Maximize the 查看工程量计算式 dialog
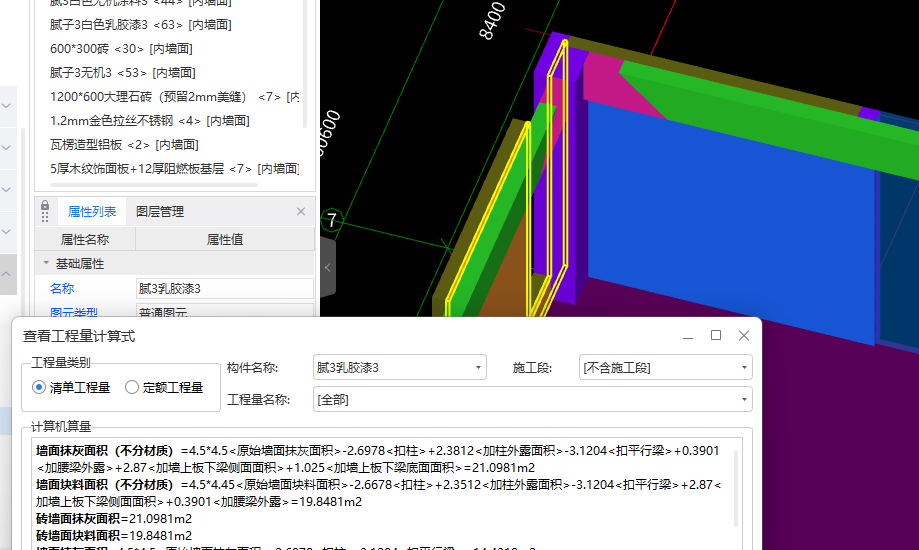 coord(716,335)
